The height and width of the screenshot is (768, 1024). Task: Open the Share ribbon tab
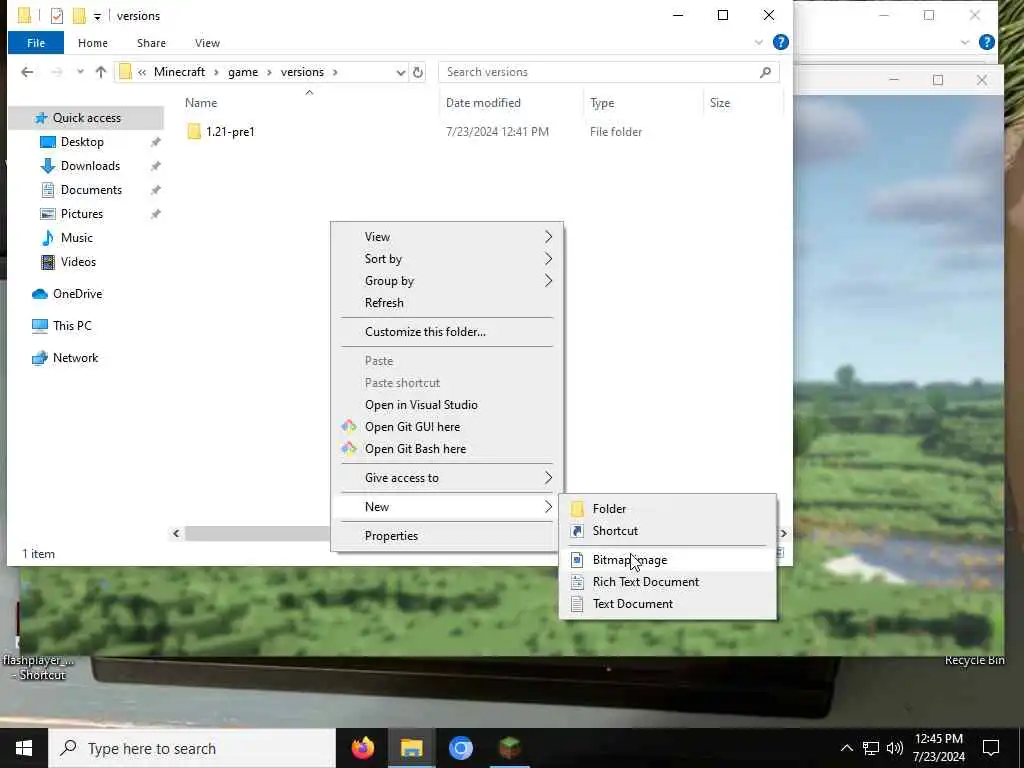[x=151, y=43]
